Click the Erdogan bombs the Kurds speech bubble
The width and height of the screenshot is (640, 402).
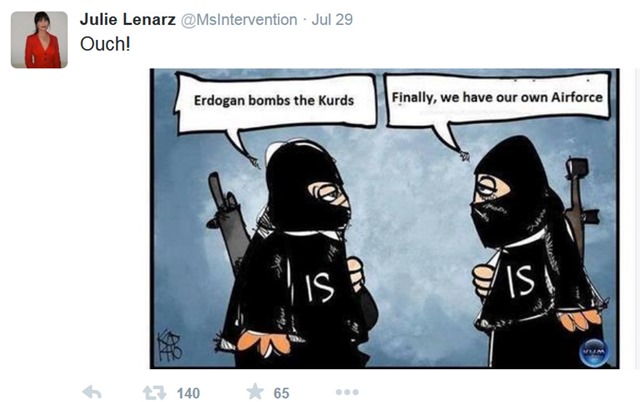click(275, 106)
